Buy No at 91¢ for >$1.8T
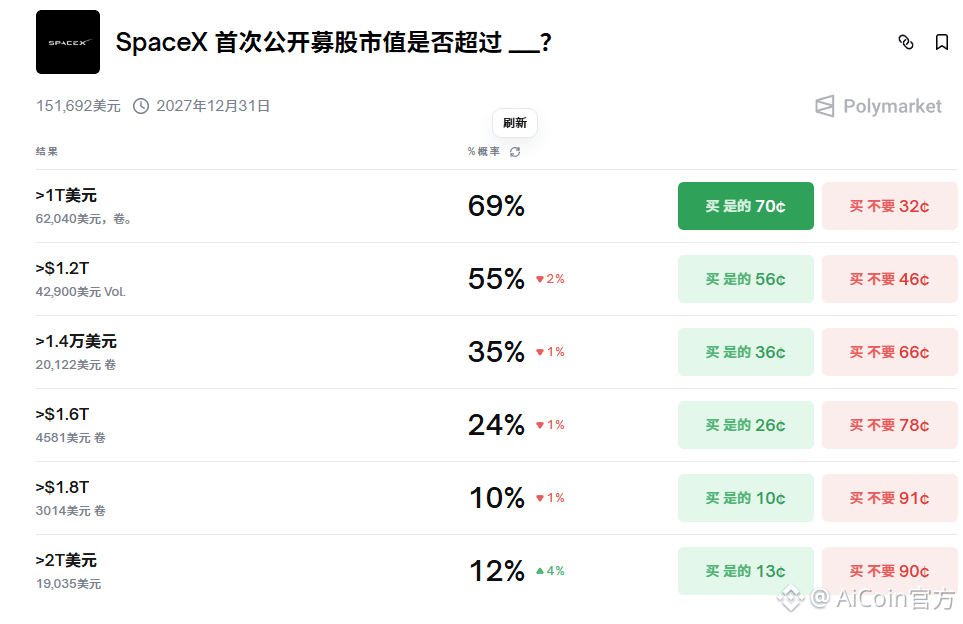963x624 pixels. (889, 498)
